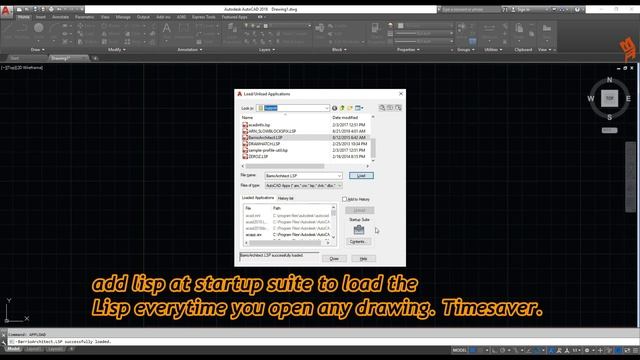
Task: Click the Paste icon in Clipboard panel
Action: (519, 28)
